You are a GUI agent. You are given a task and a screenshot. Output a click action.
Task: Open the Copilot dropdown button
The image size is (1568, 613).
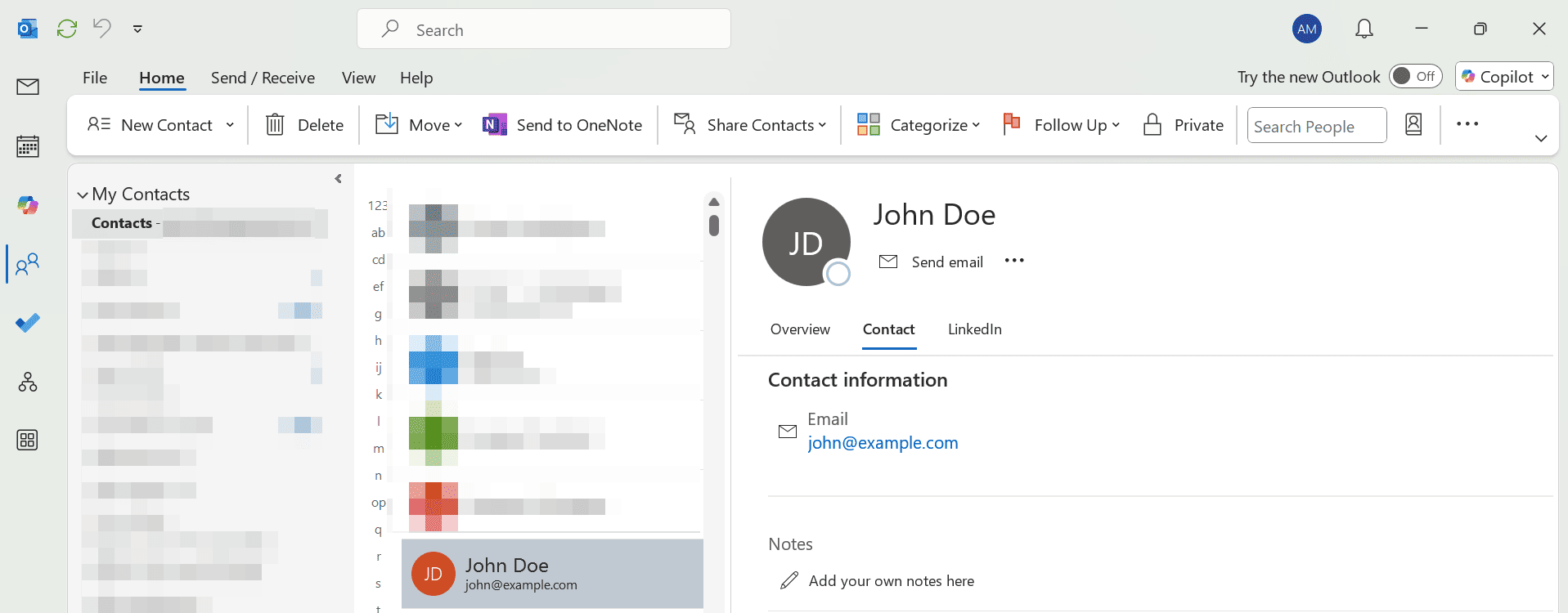tap(1504, 76)
